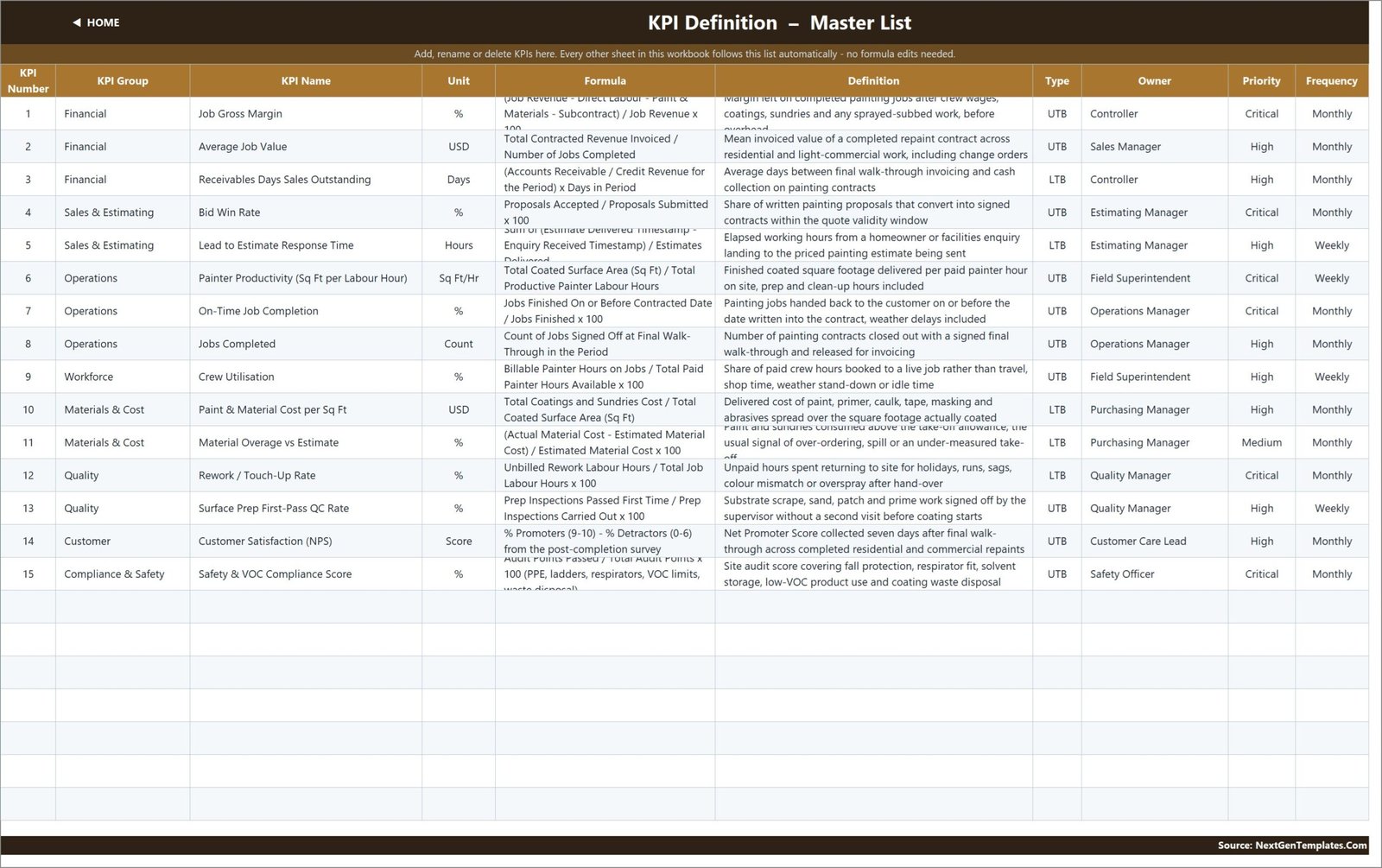Click the Customer Care Lead owner cell

[x=1154, y=541]
